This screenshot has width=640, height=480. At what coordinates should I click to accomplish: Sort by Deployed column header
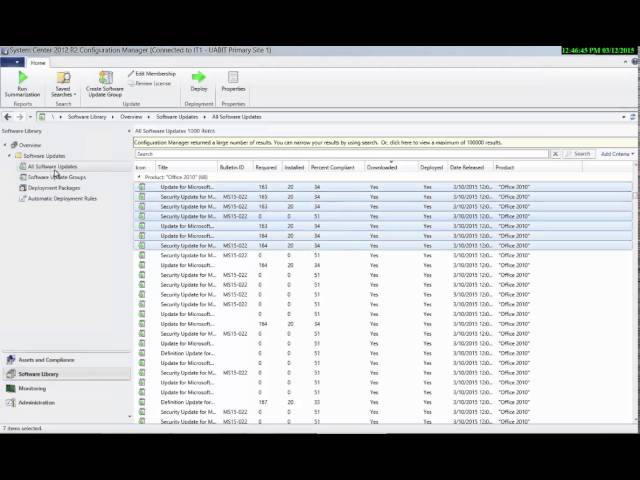[x=433, y=167]
